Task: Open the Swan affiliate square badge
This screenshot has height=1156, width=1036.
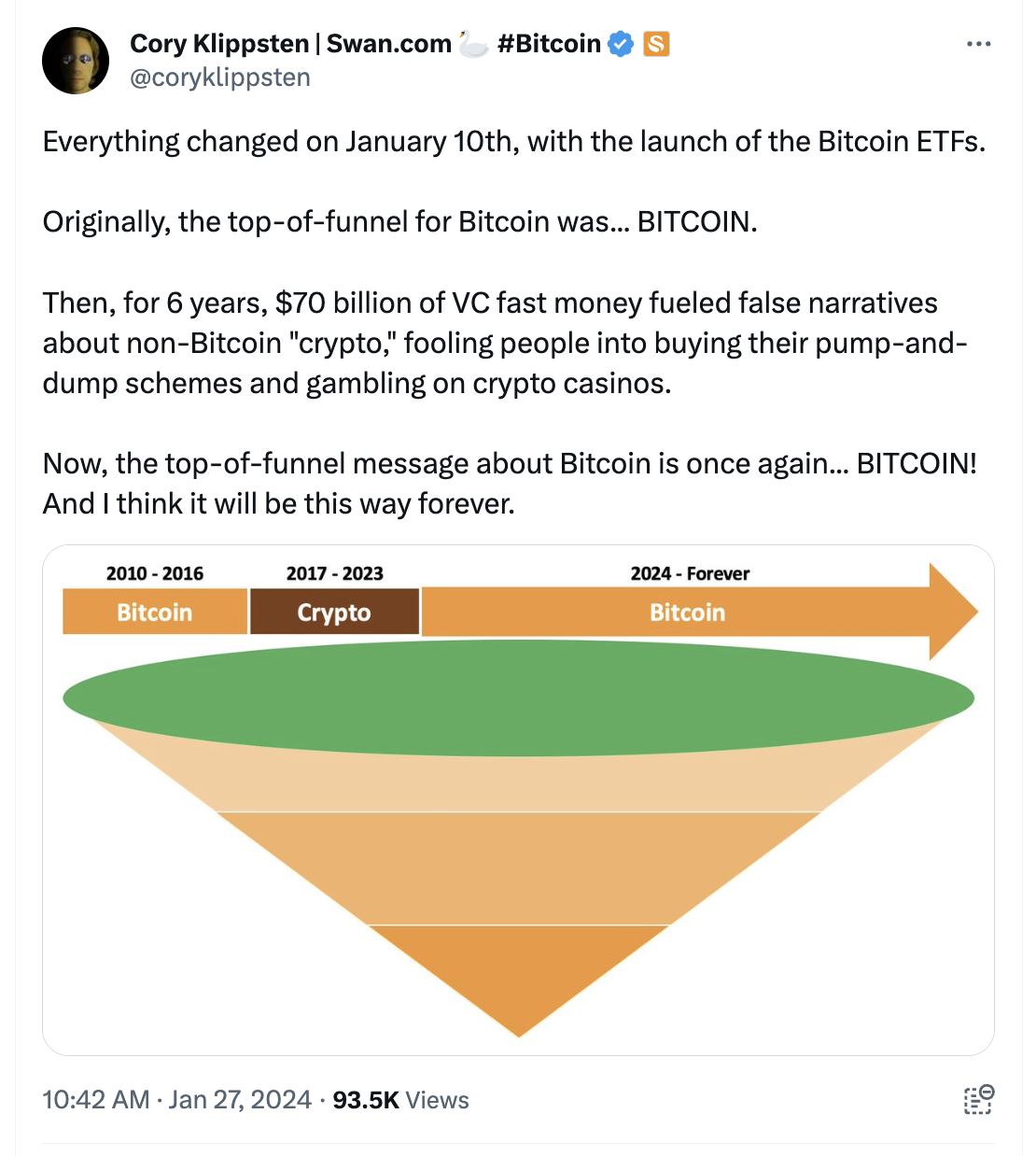Action: coord(657,43)
